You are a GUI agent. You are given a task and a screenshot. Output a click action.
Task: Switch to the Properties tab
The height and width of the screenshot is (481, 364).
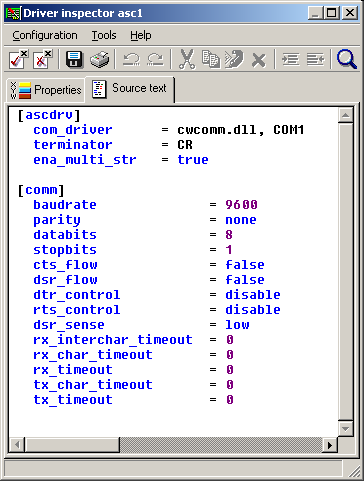(x=46, y=90)
